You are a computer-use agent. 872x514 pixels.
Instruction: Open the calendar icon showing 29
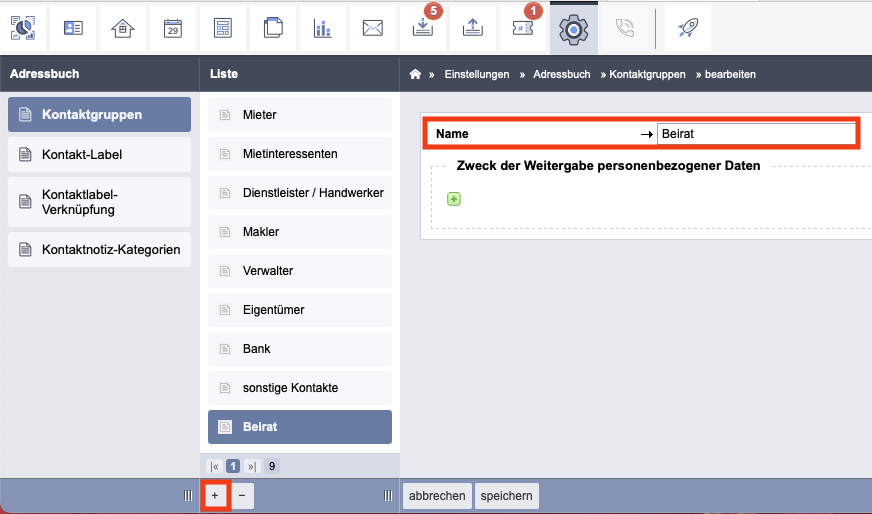click(x=173, y=28)
